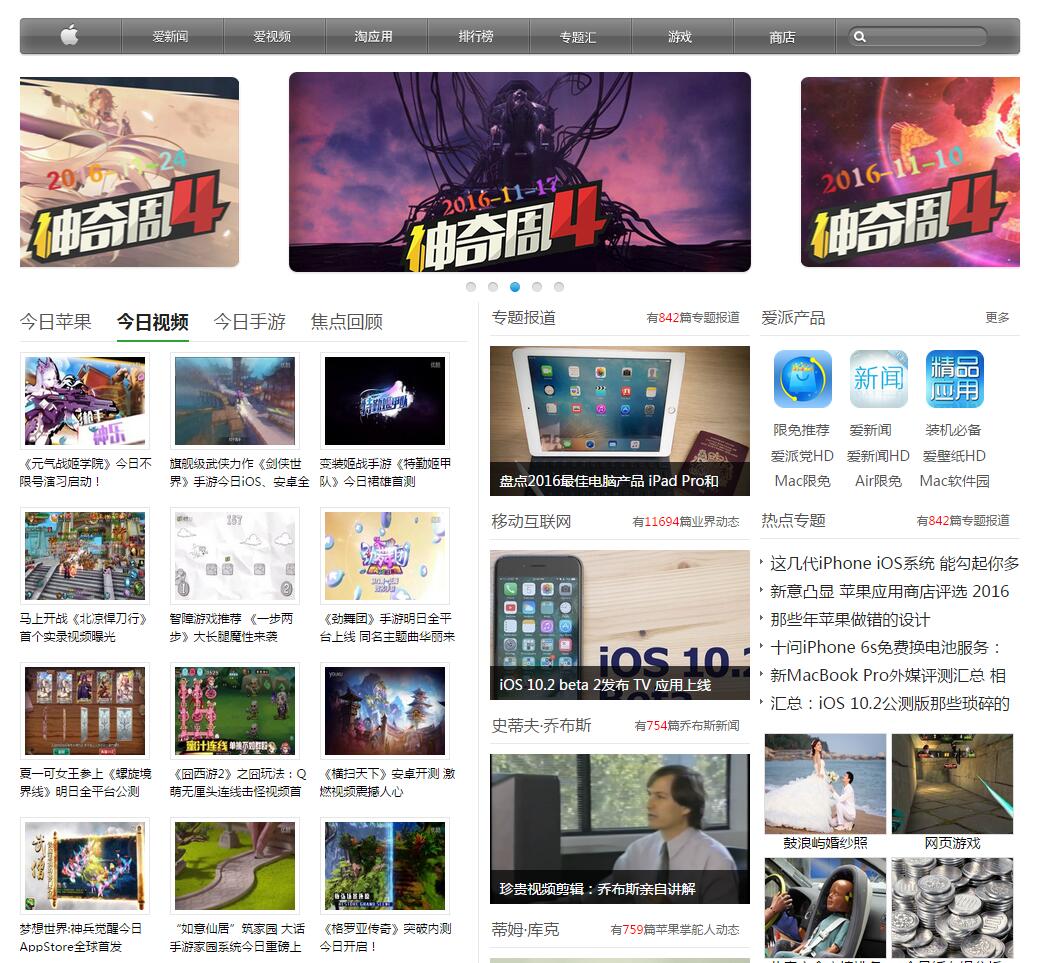Select fifth carousel dot

[559, 286]
